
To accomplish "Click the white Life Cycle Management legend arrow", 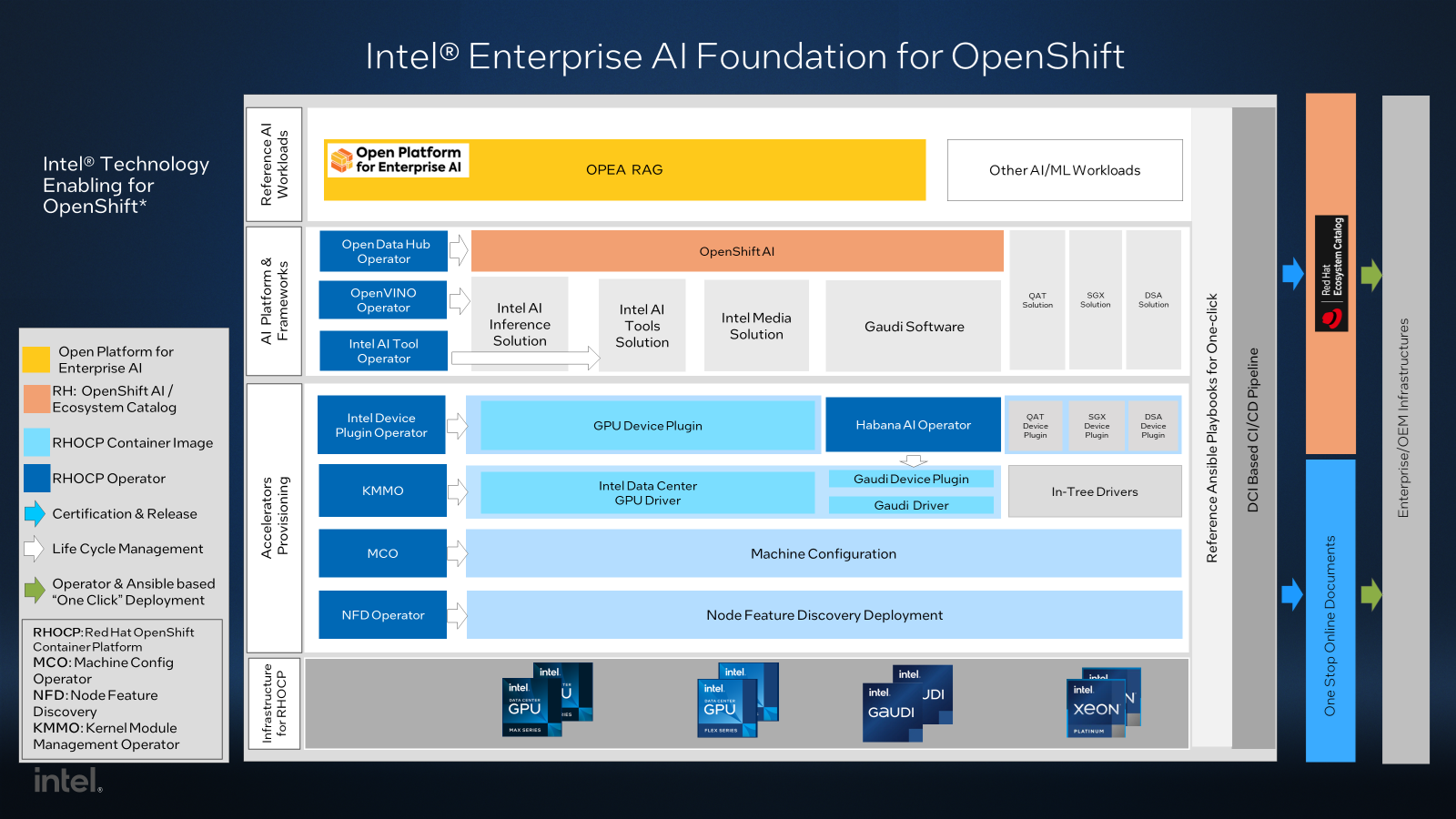I will [34, 549].
